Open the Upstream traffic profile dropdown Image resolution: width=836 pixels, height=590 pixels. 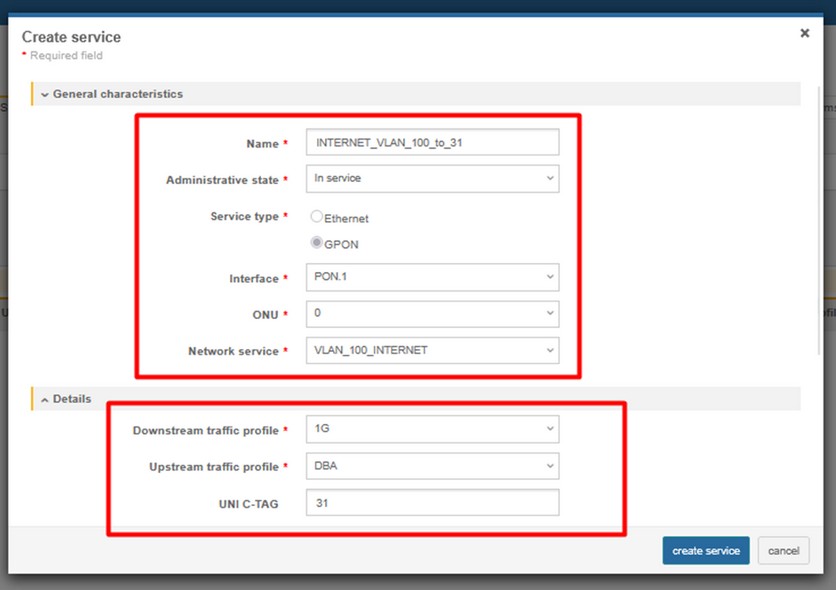(431, 466)
